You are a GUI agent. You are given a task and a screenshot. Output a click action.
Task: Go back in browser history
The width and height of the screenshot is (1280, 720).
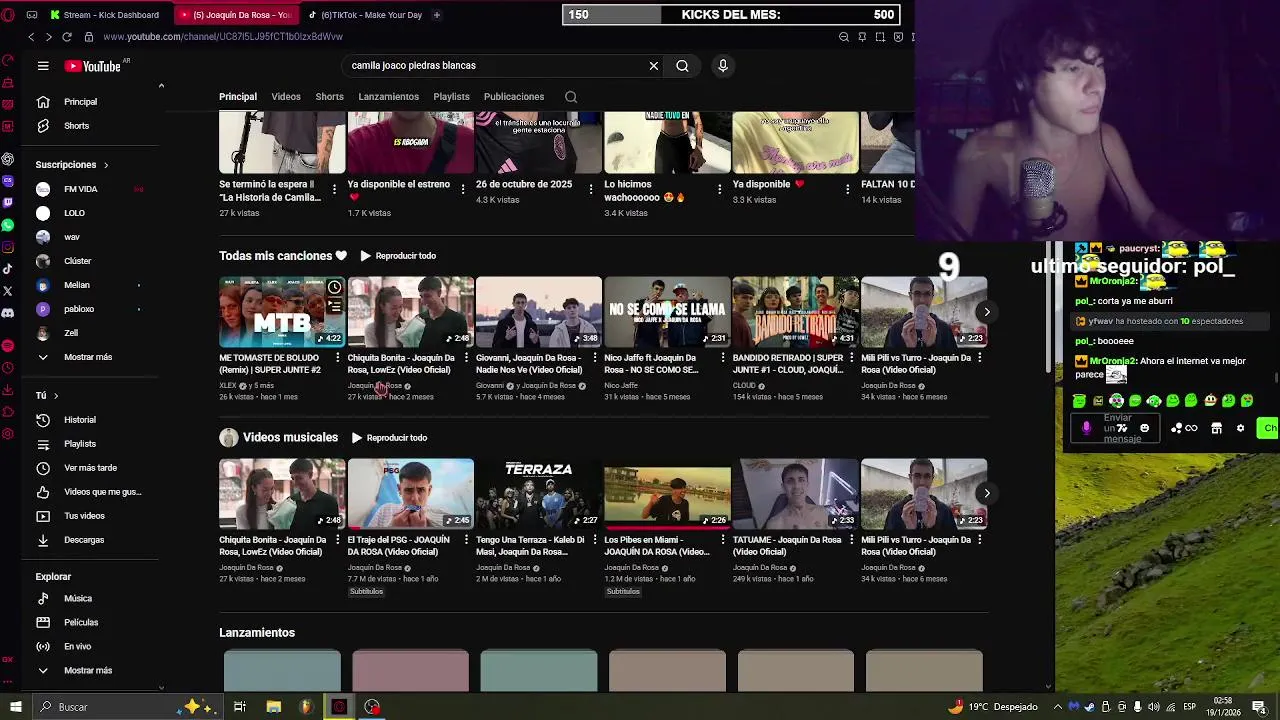31,37
